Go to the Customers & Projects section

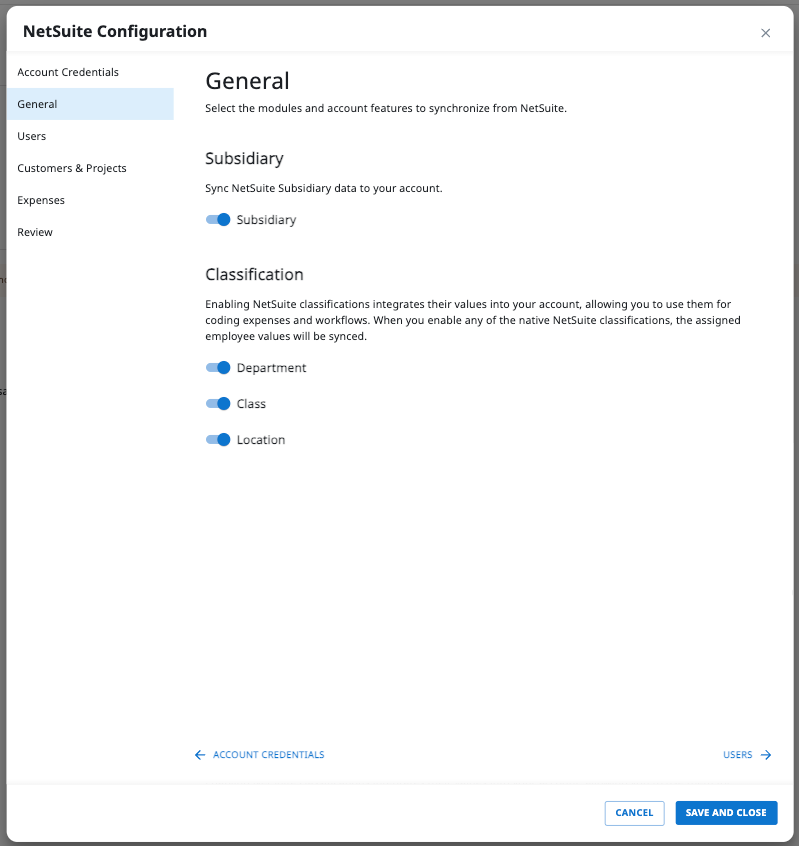pos(72,168)
